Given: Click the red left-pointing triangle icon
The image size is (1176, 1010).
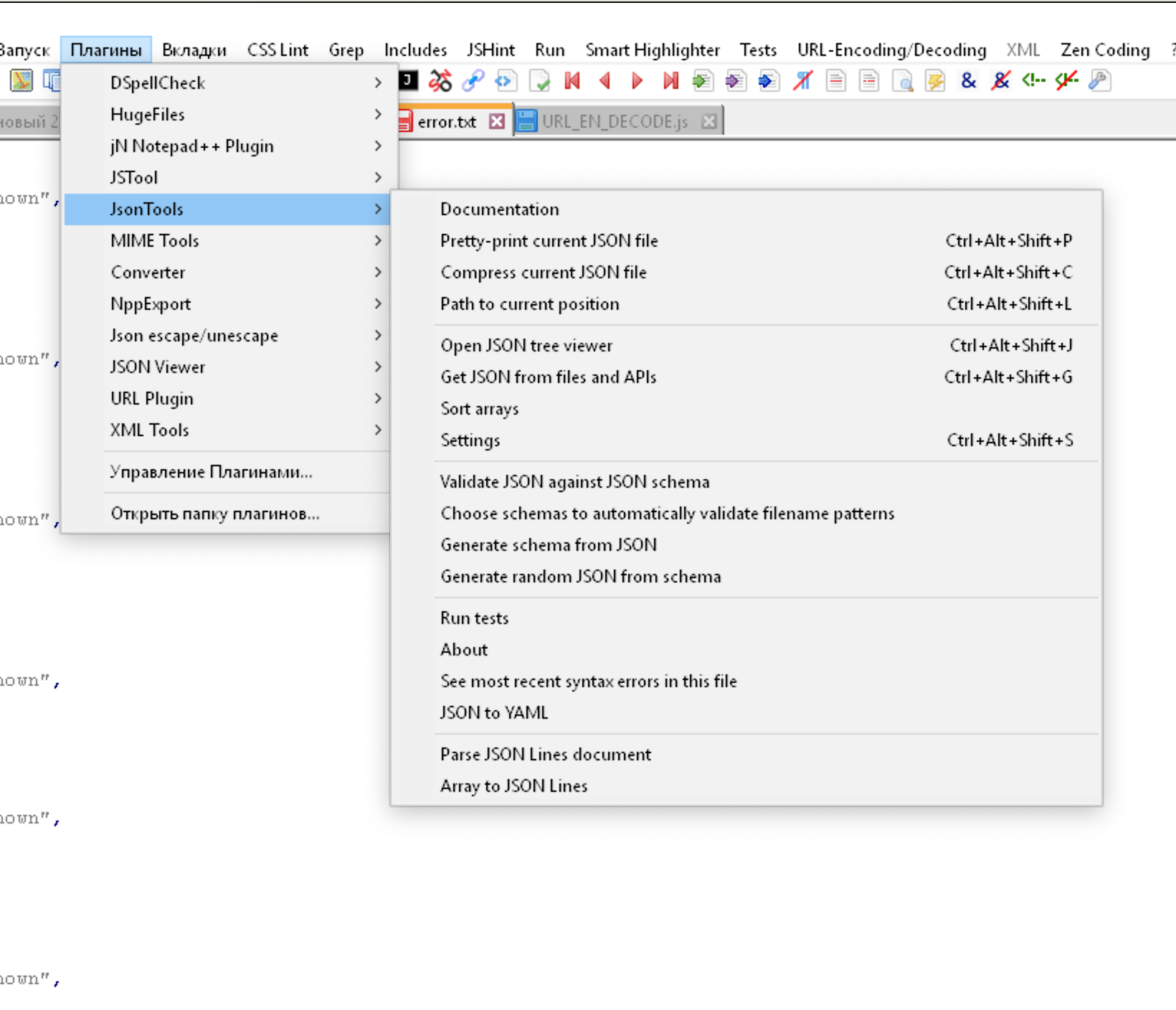Looking at the screenshot, I should click(x=604, y=80).
